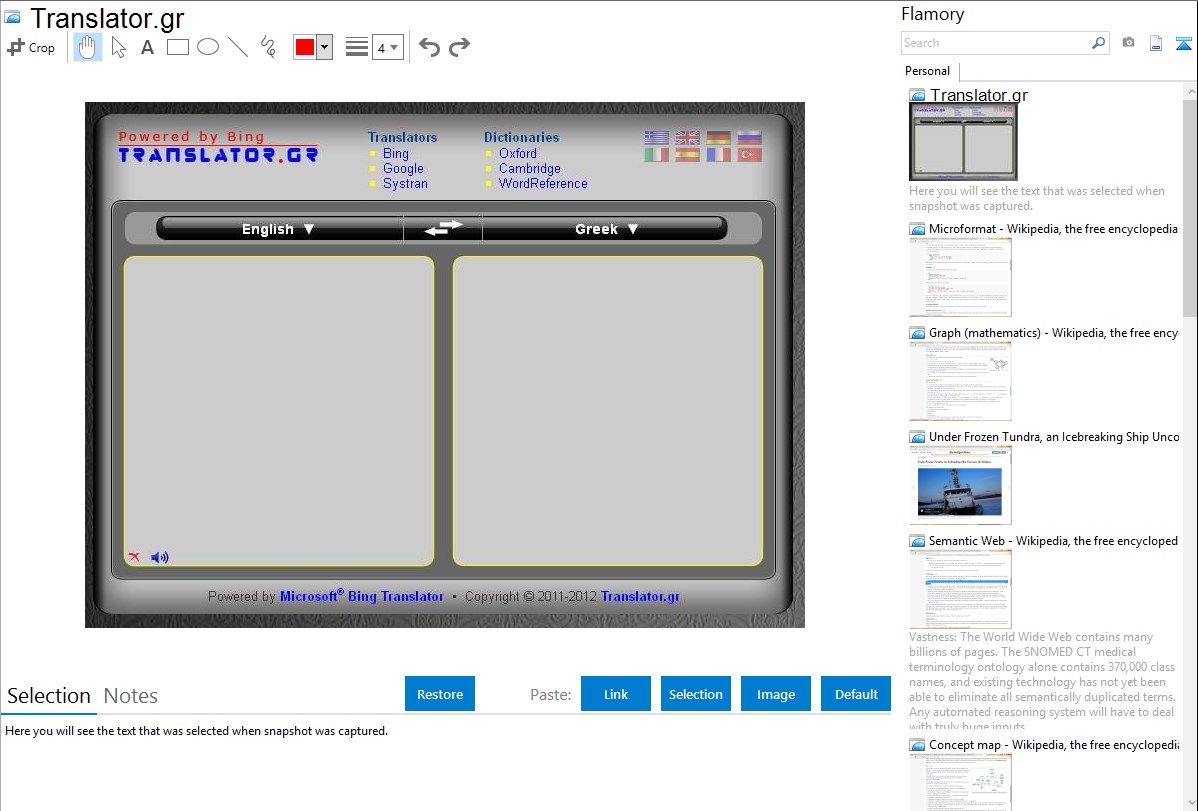Image resolution: width=1198 pixels, height=811 pixels.
Task: Click the line thickness icon
Action: coord(357,47)
